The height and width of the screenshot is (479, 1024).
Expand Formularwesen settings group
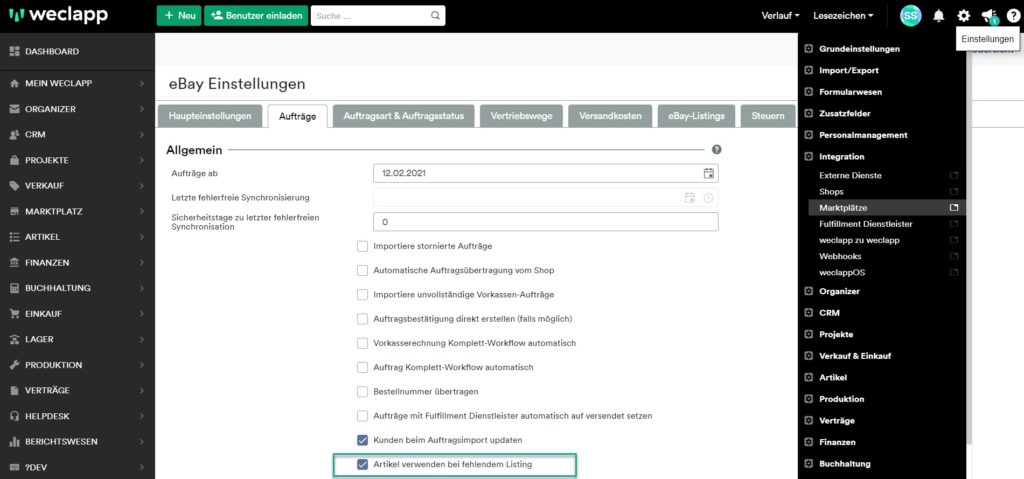tap(850, 92)
